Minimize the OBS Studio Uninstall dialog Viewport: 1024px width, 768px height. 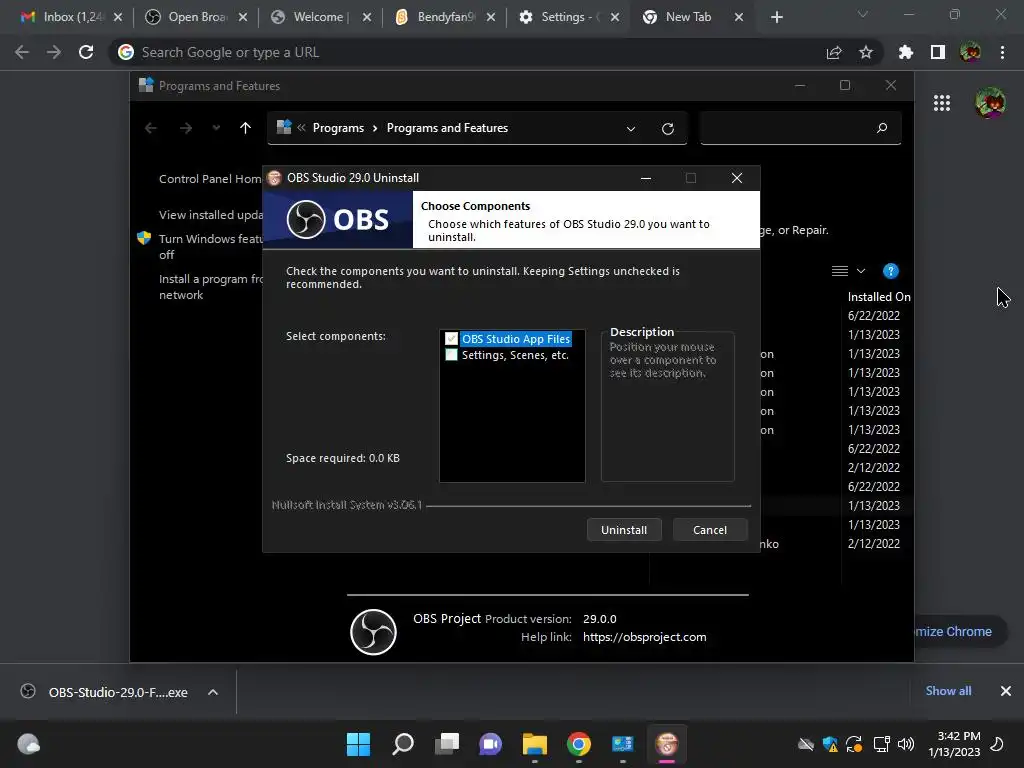pyautogui.click(x=646, y=178)
